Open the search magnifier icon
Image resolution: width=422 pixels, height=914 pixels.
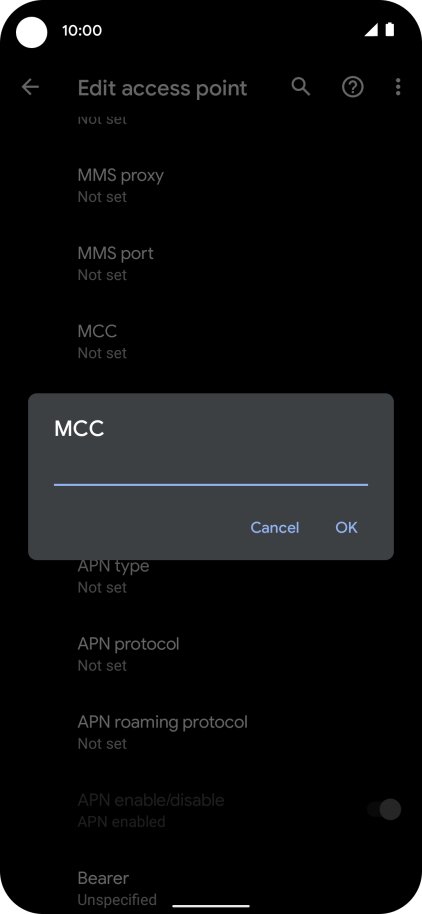pyautogui.click(x=301, y=87)
